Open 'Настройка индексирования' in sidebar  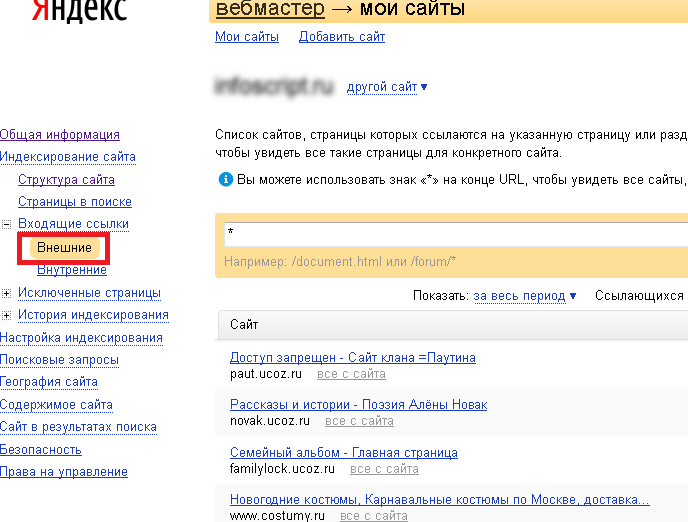(x=81, y=338)
